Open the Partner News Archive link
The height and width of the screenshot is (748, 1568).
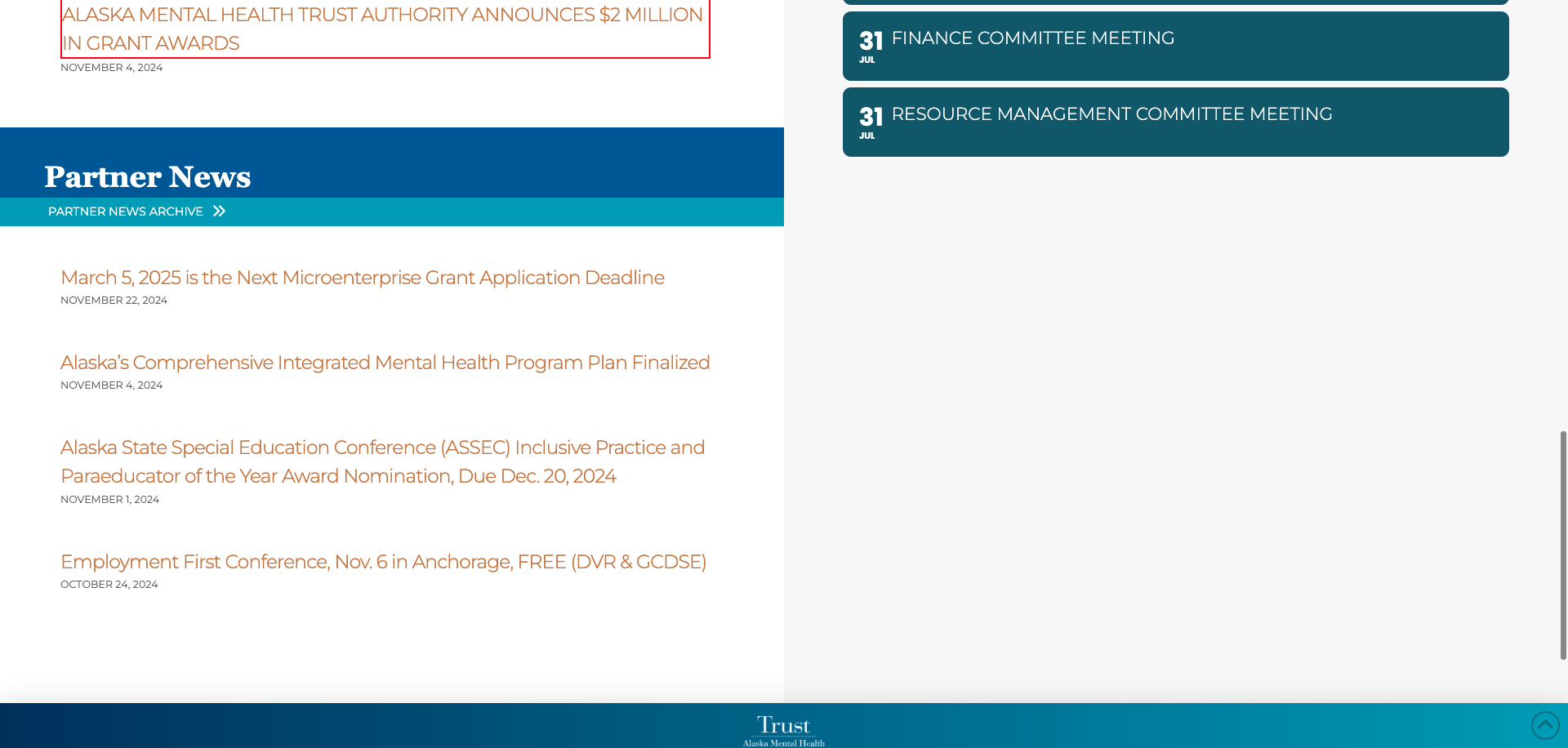126,211
